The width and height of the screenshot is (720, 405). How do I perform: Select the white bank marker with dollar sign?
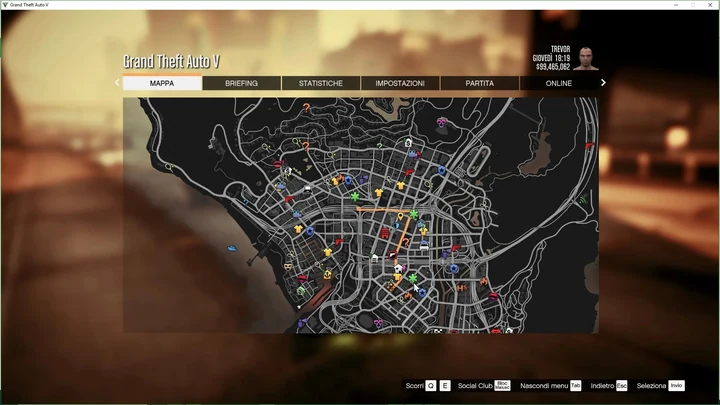[408, 143]
